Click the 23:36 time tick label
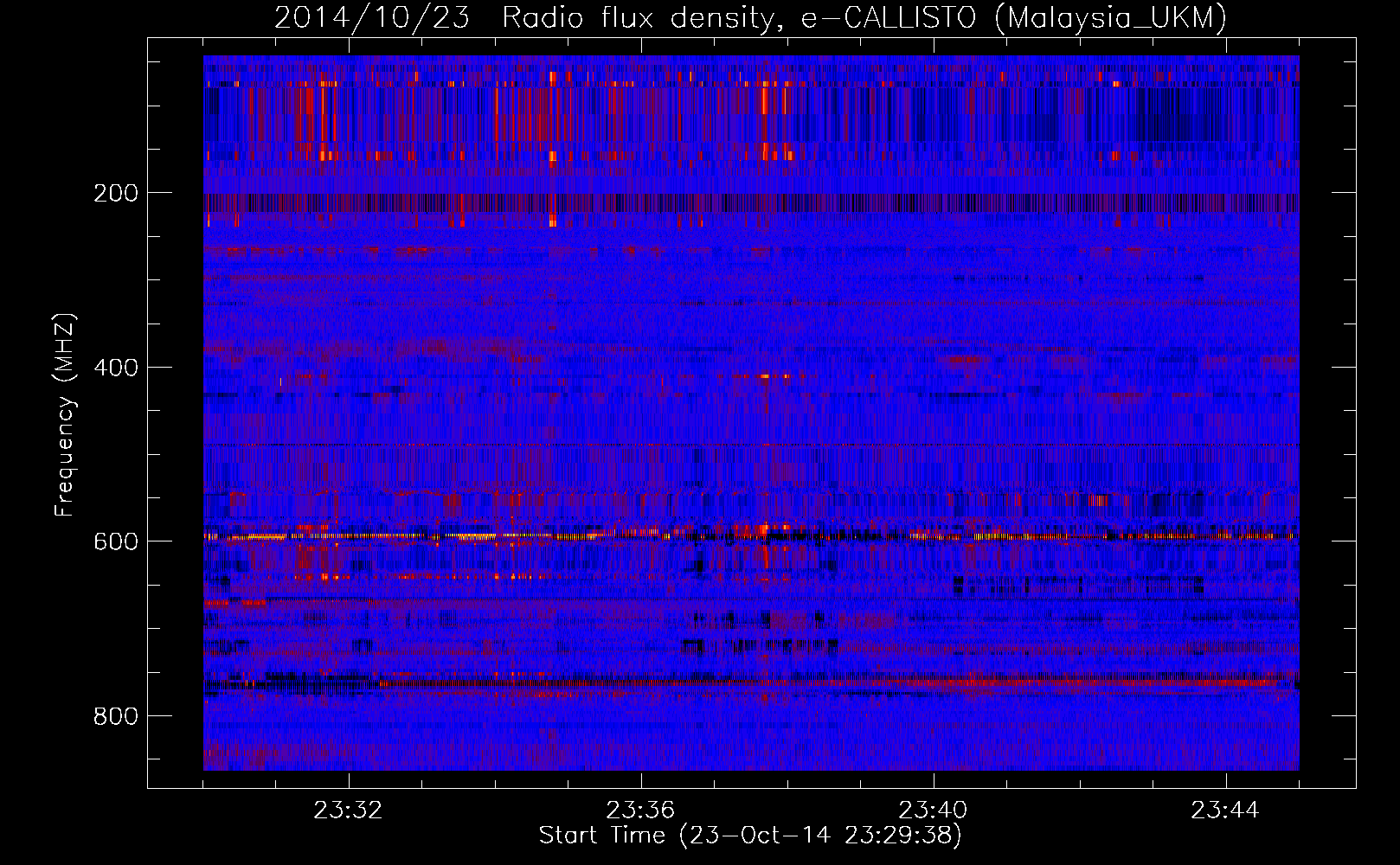Screen dimensions: 1400x865 (x=640, y=811)
